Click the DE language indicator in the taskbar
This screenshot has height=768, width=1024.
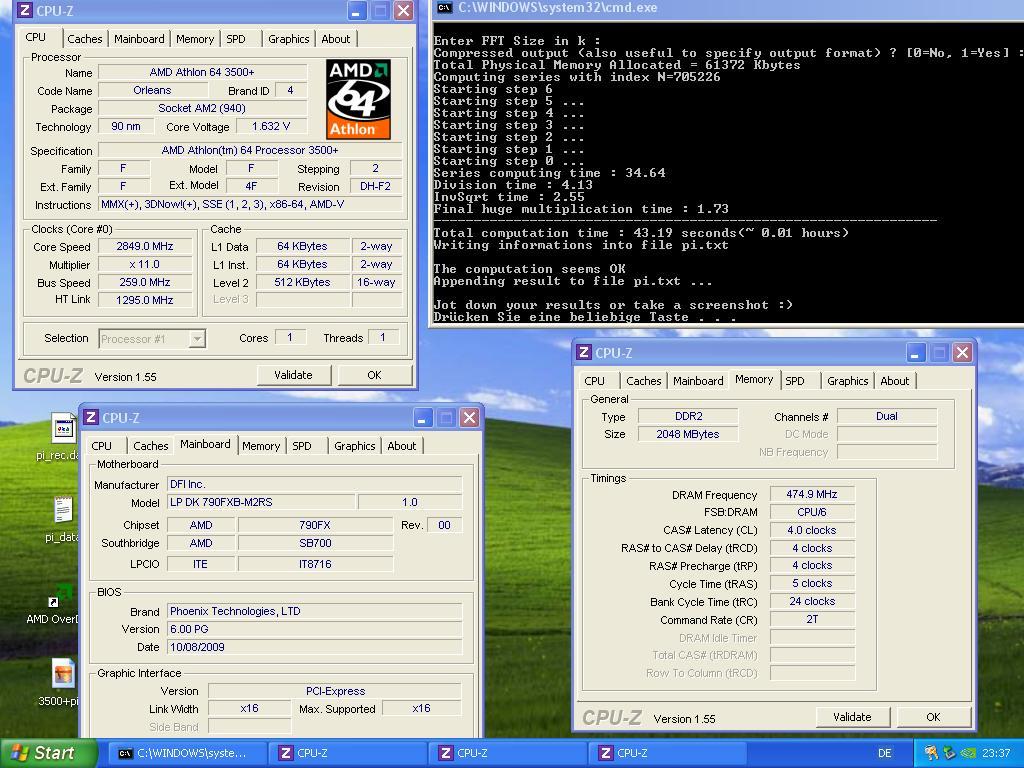pyautogui.click(x=884, y=753)
